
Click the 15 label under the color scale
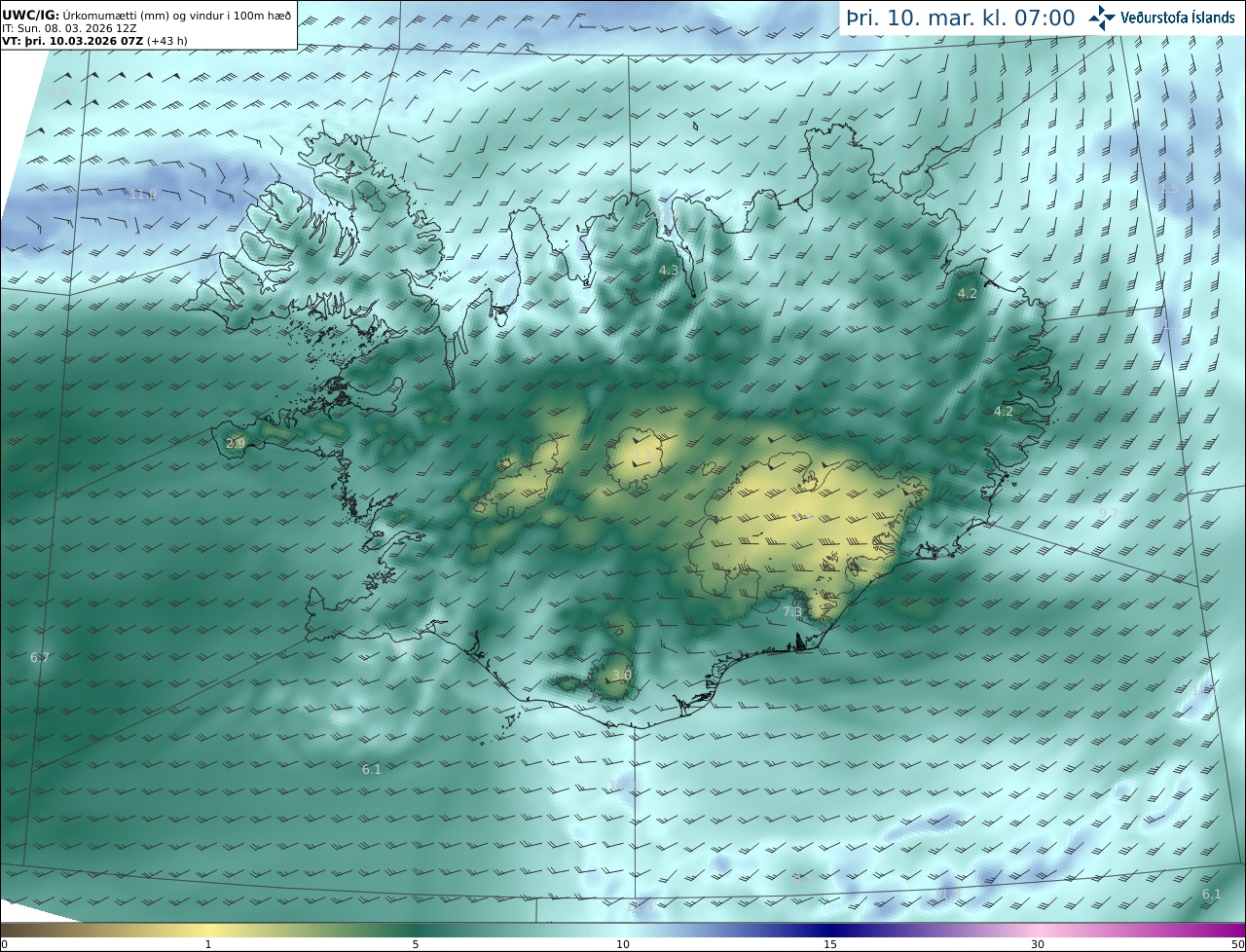click(x=830, y=944)
